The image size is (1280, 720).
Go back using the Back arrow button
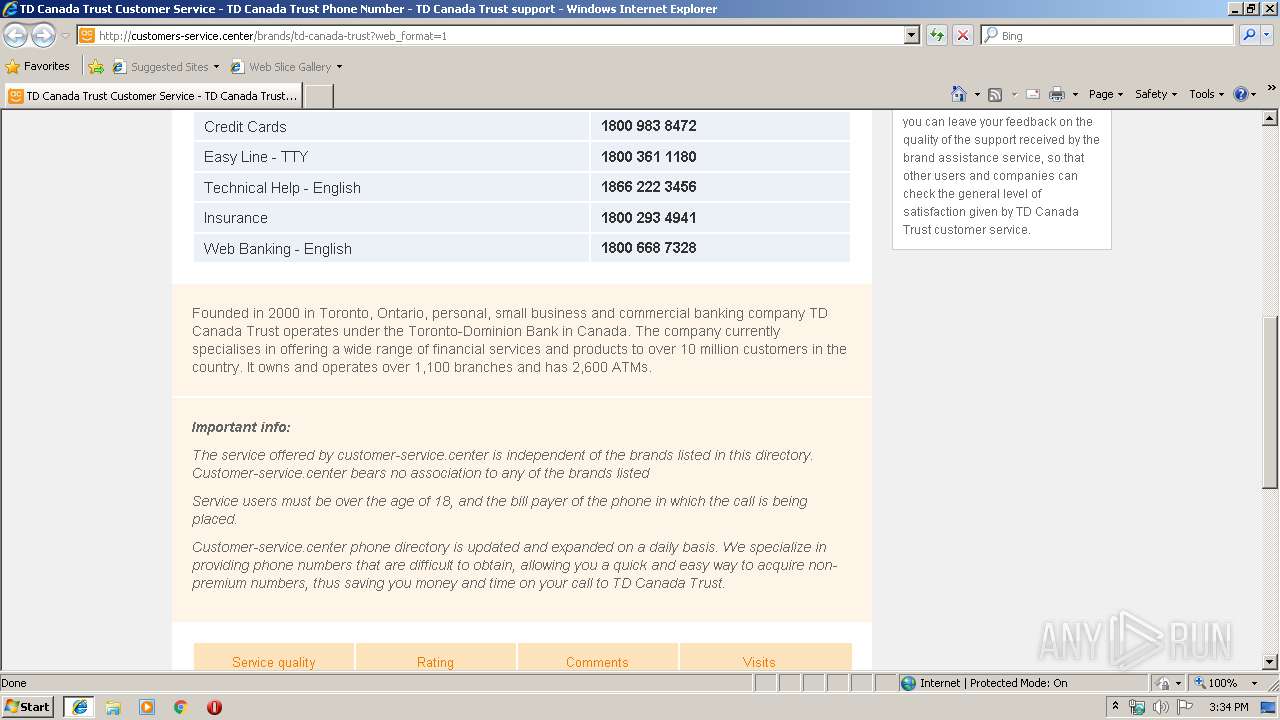pos(15,35)
